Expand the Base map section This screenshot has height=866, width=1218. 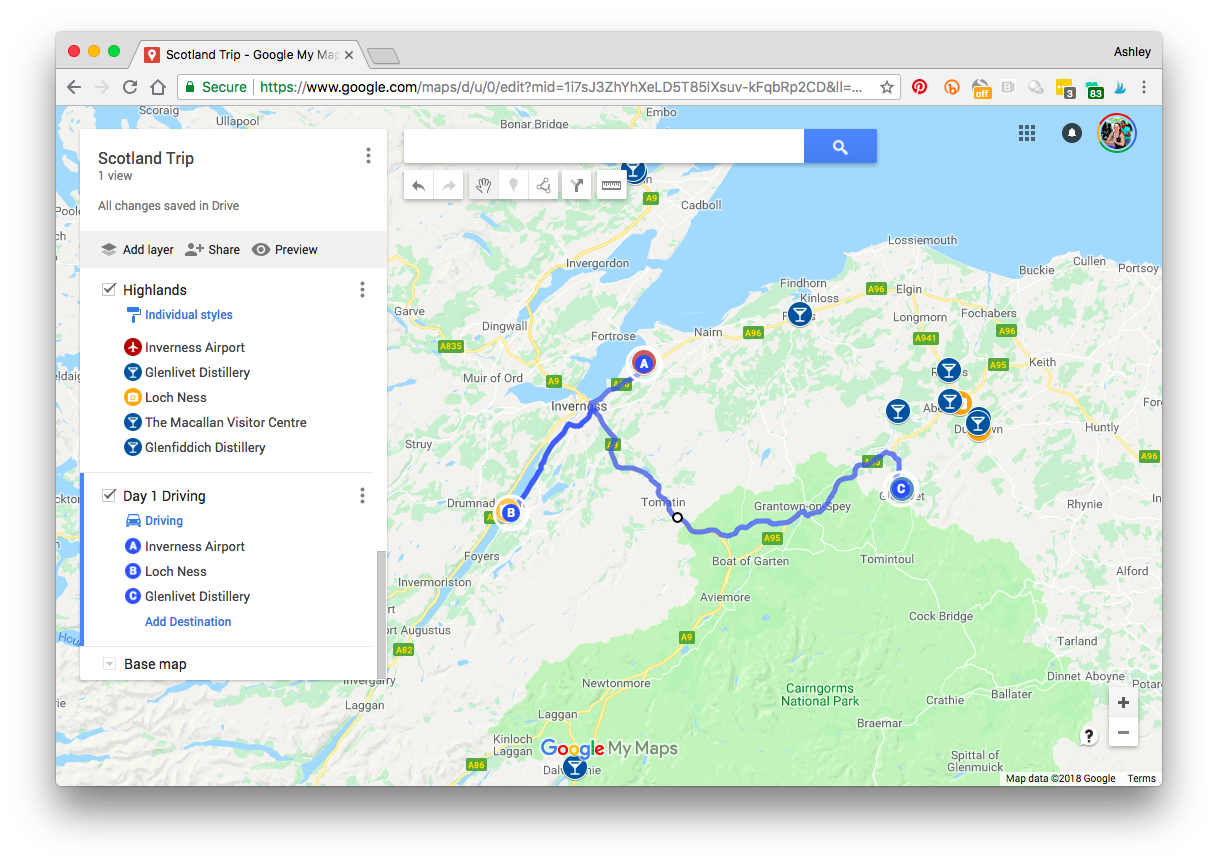pyautogui.click(x=110, y=664)
